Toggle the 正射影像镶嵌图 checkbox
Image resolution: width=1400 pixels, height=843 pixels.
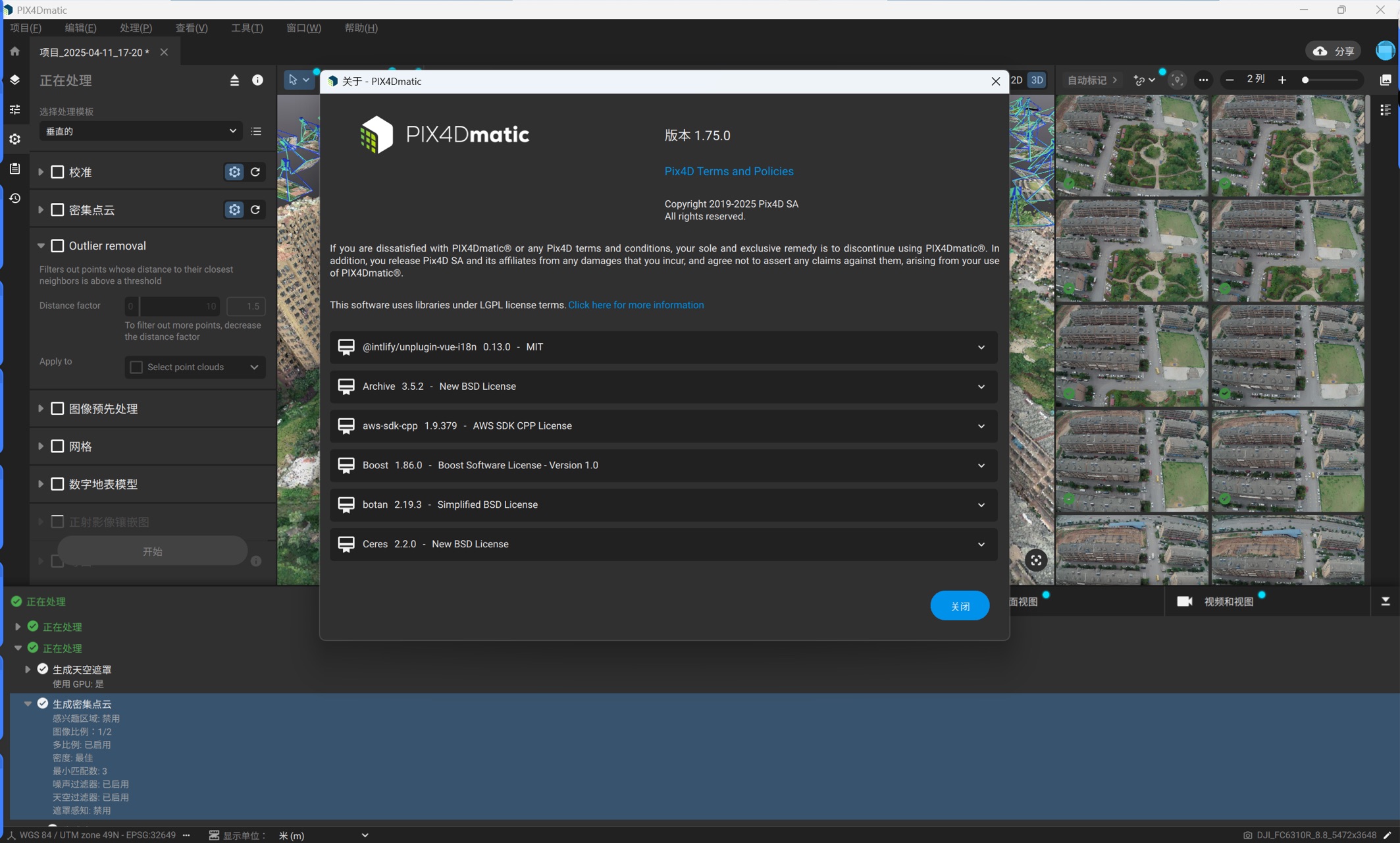[57, 522]
